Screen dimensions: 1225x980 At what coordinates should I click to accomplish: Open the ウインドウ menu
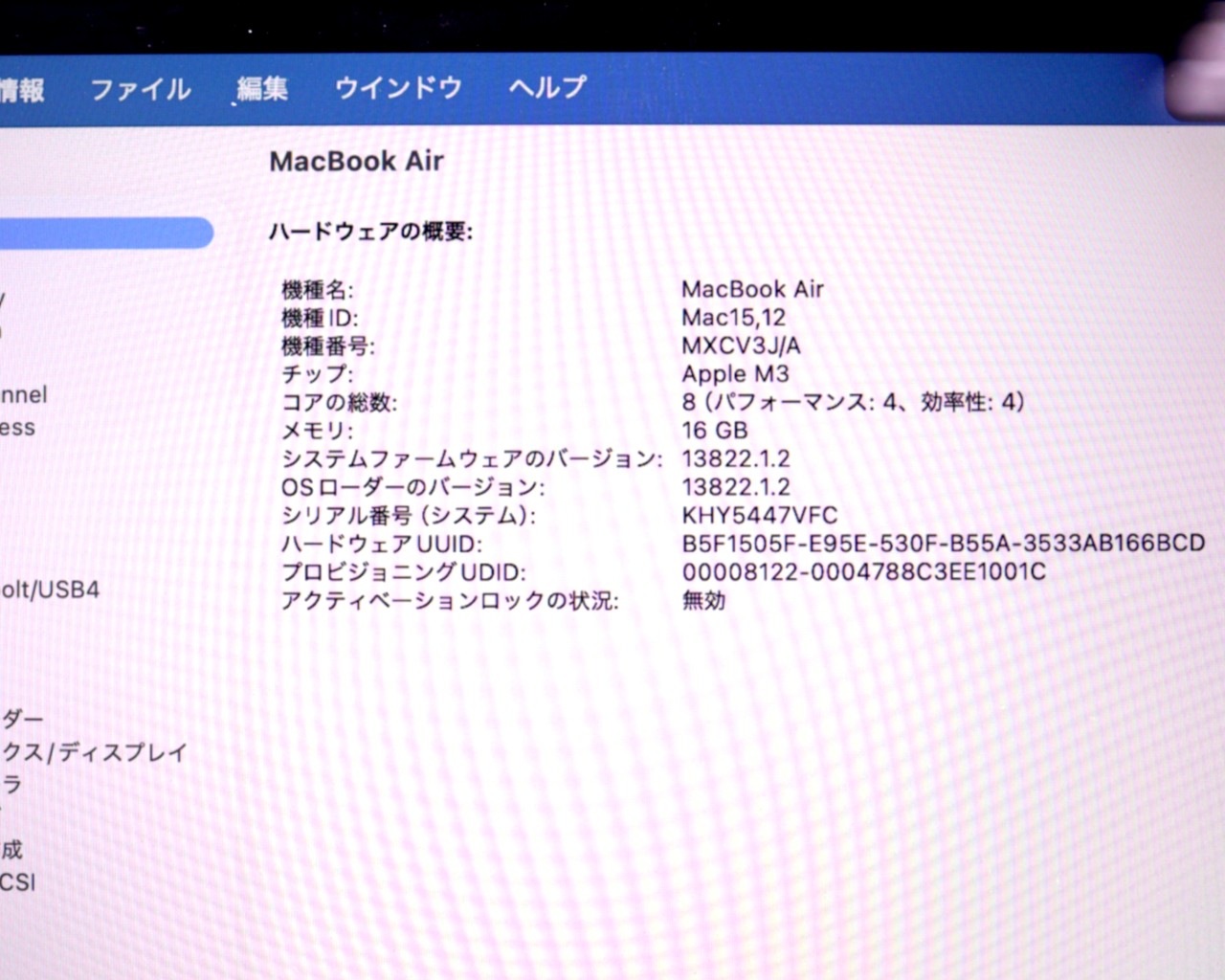[398, 88]
